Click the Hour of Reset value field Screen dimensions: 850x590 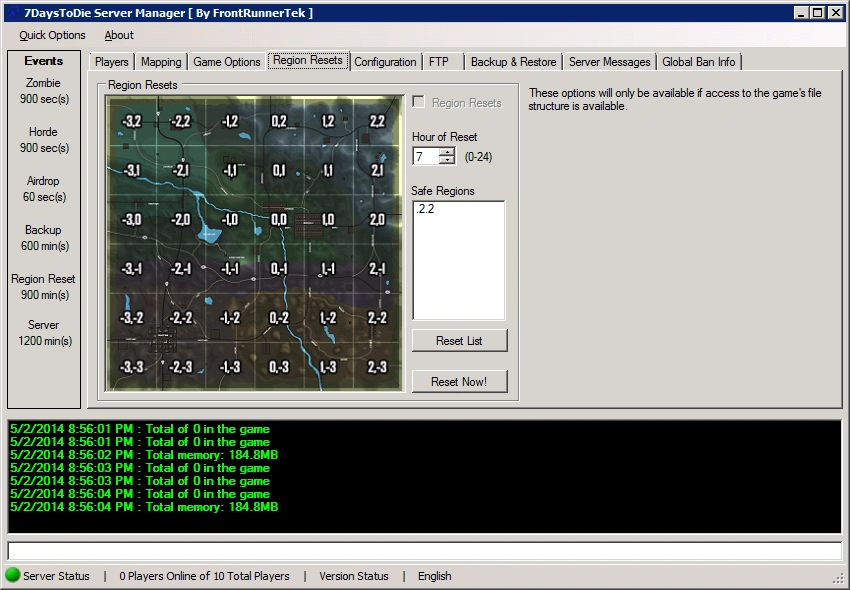tap(426, 157)
